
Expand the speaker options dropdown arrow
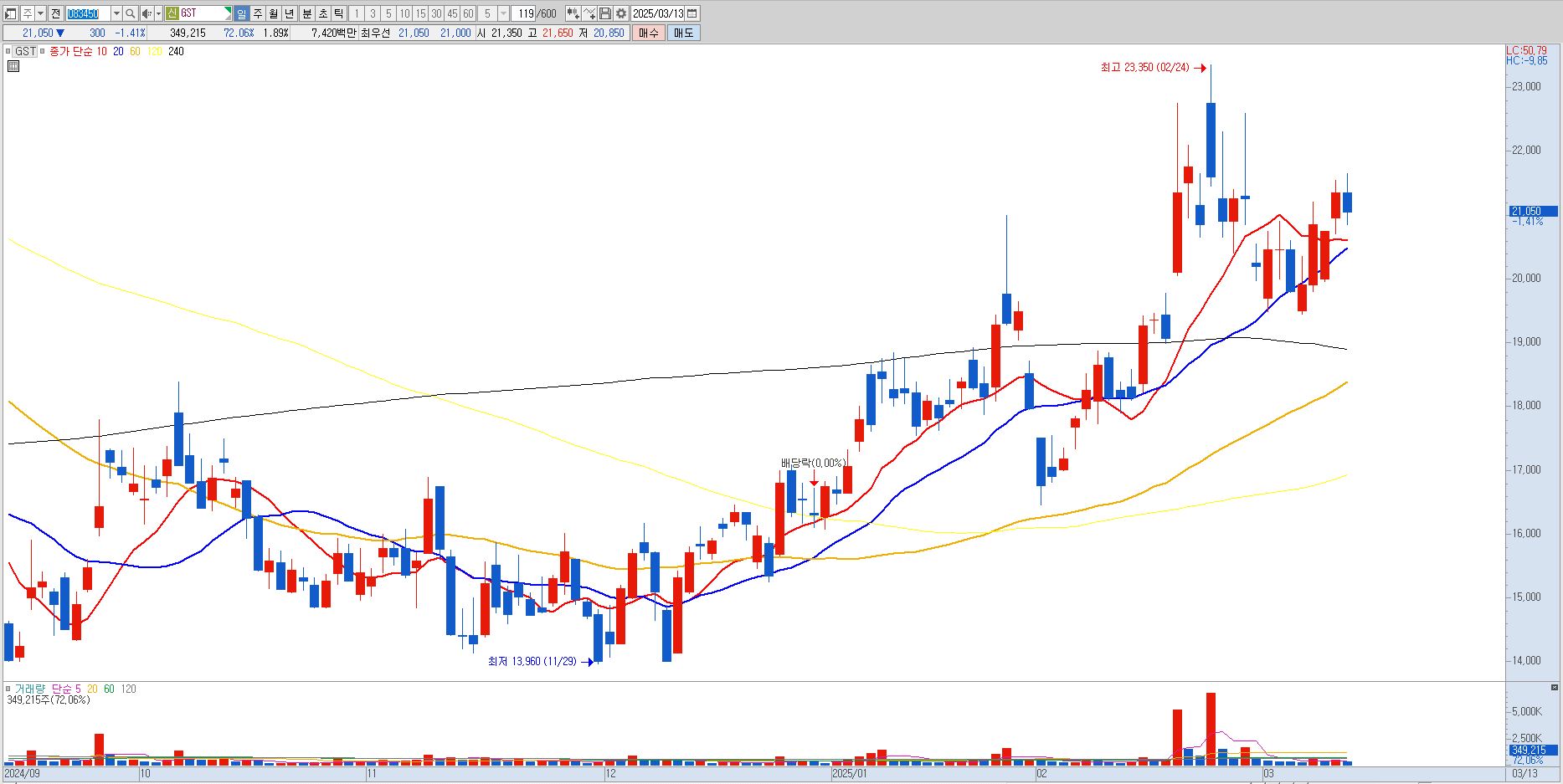(x=158, y=13)
